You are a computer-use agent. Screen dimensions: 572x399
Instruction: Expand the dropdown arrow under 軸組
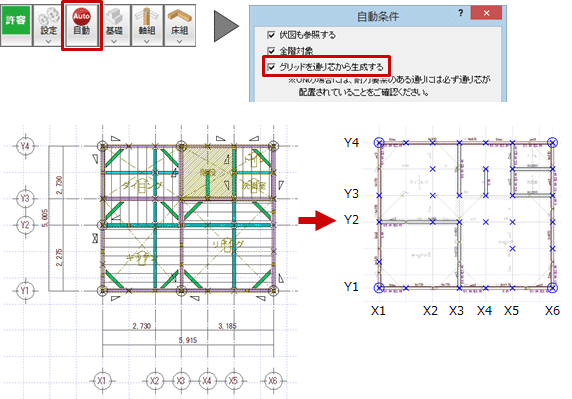[147, 42]
